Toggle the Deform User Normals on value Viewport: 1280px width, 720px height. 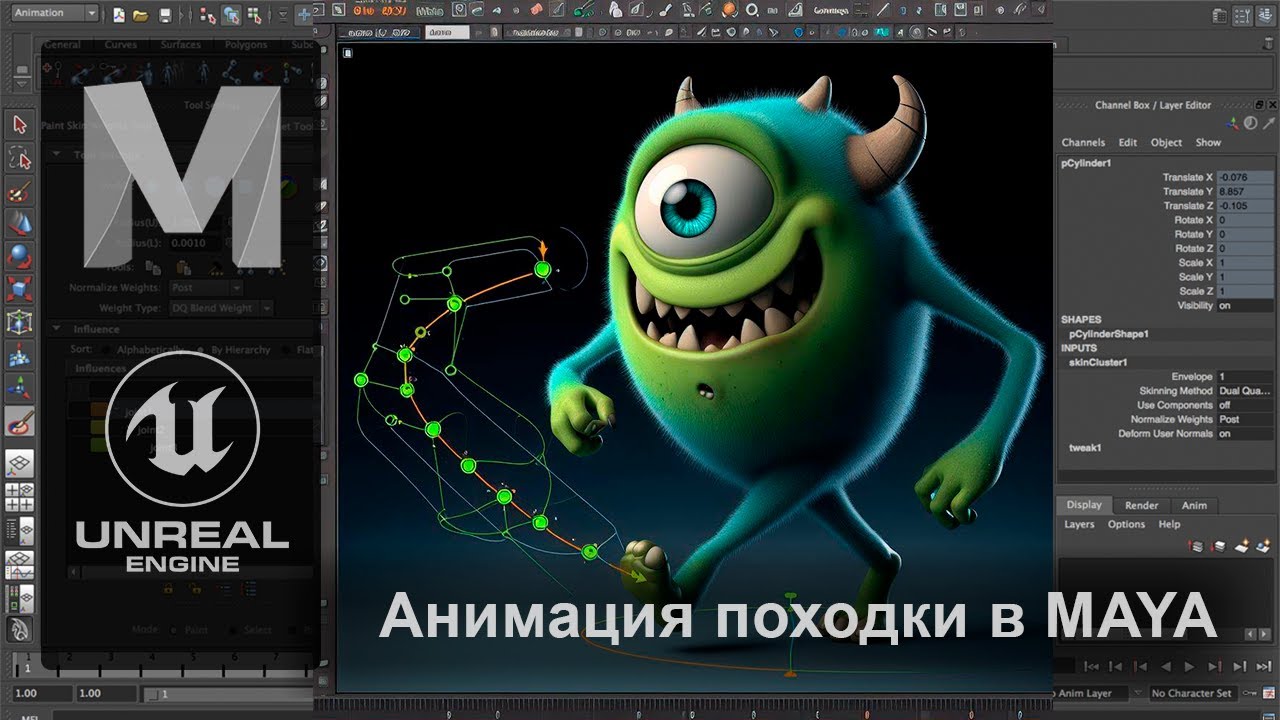(x=1245, y=434)
